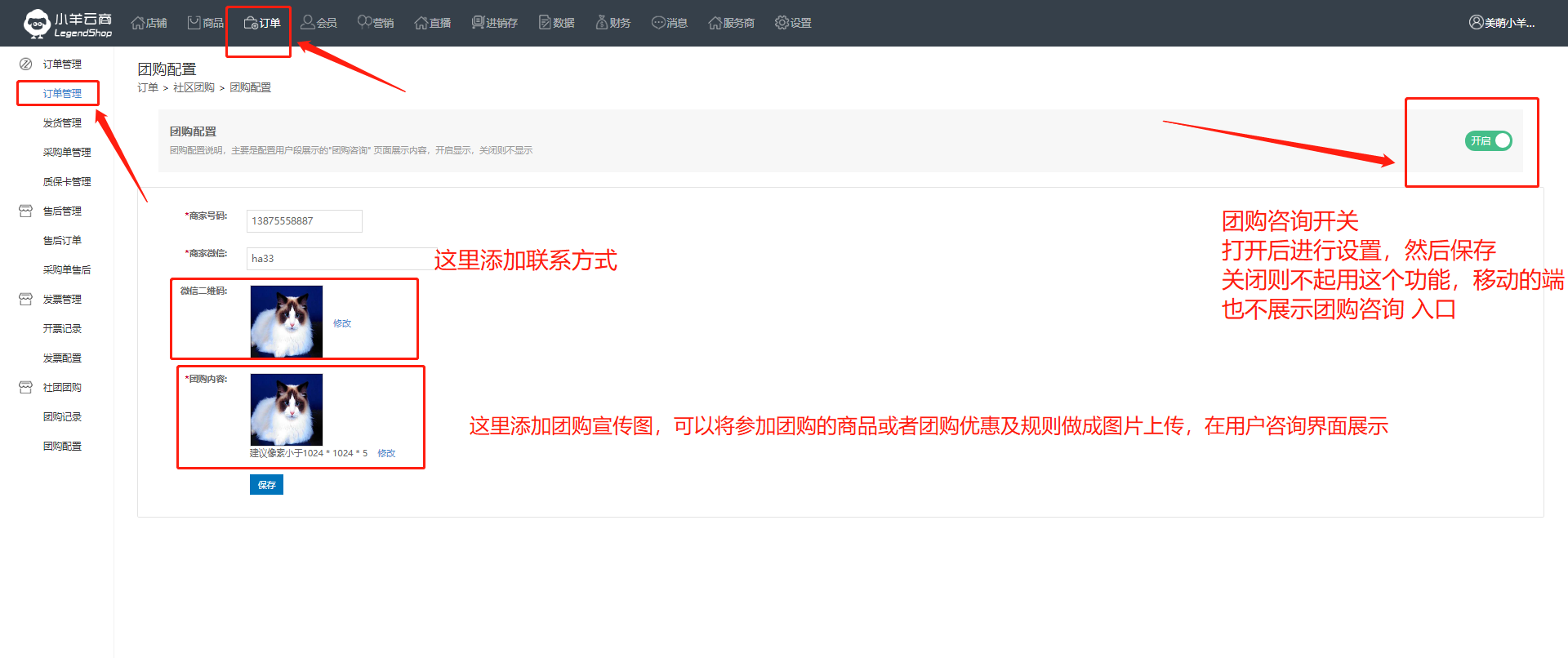Open the user account menu at top right
This screenshot has width=1568, height=658.
tap(1501, 23)
